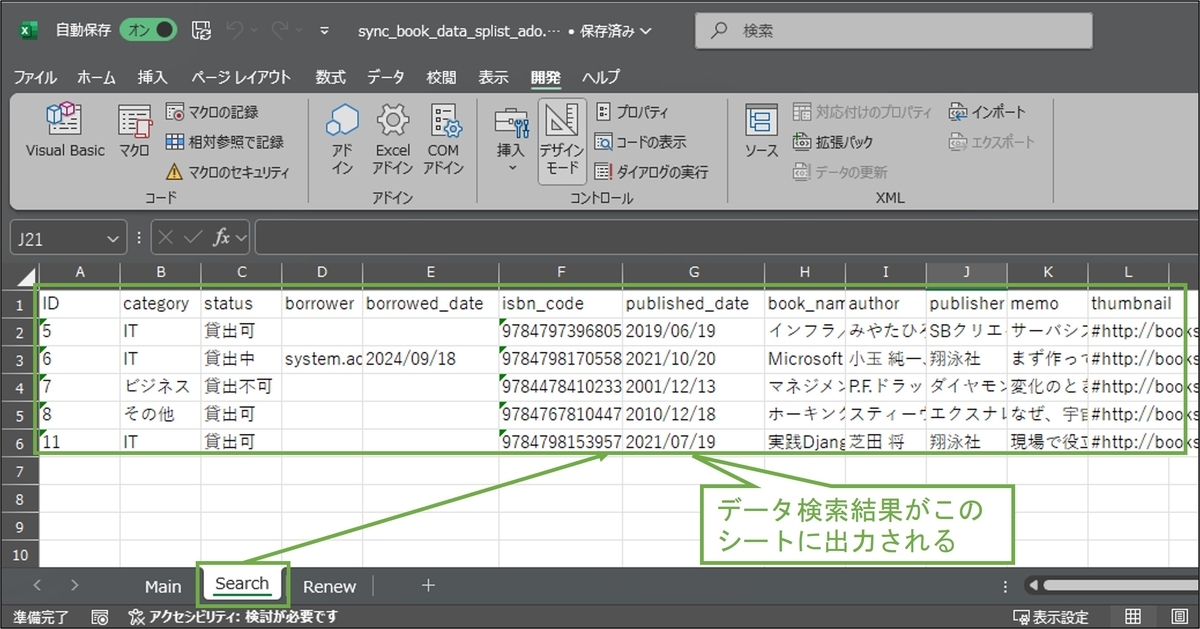The height and width of the screenshot is (629, 1200).
Task: Toggle 自動保存 autosave switch
Action: [148, 30]
